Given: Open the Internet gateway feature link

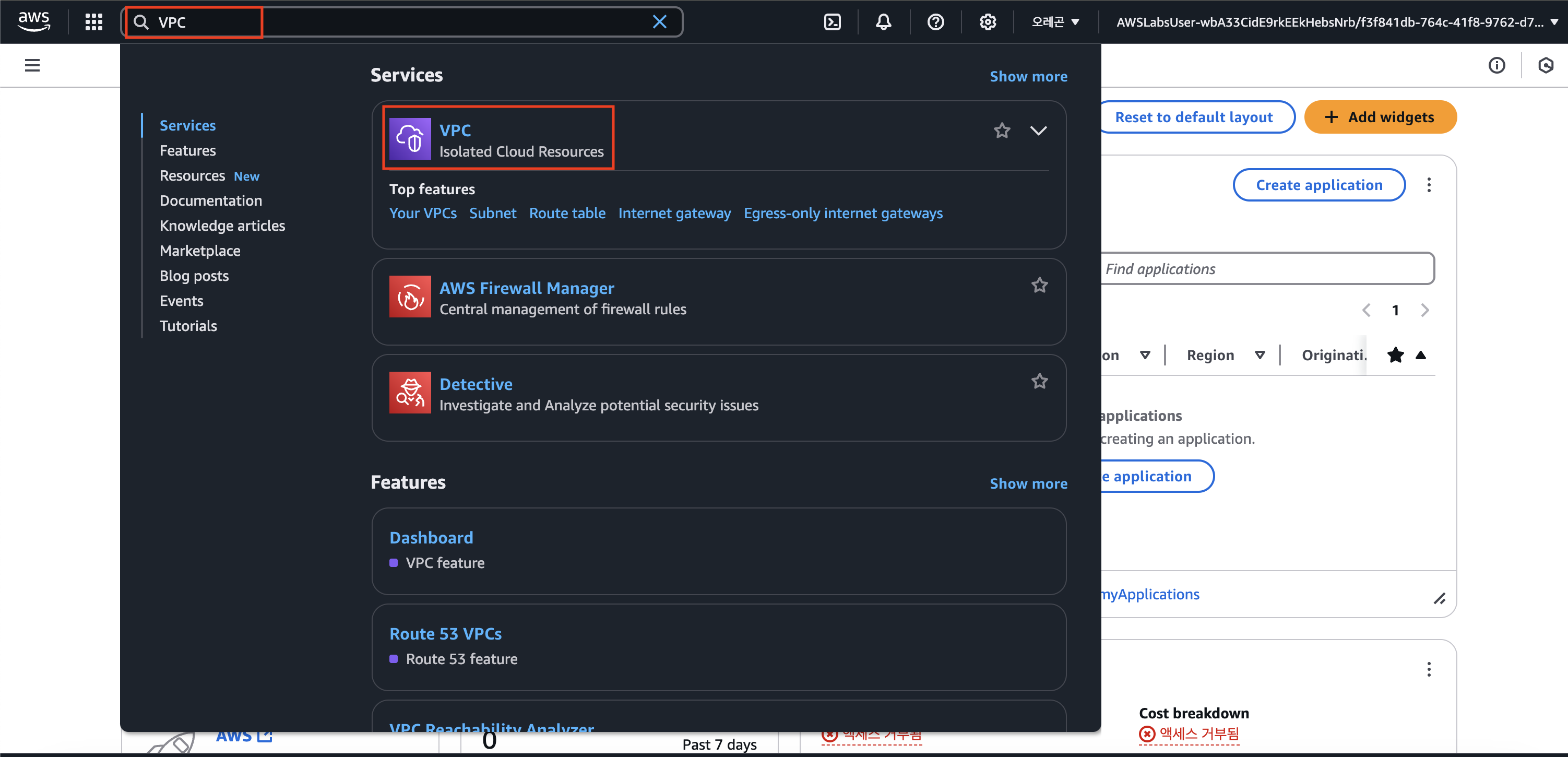Looking at the screenshot, I should click(674, 213).
